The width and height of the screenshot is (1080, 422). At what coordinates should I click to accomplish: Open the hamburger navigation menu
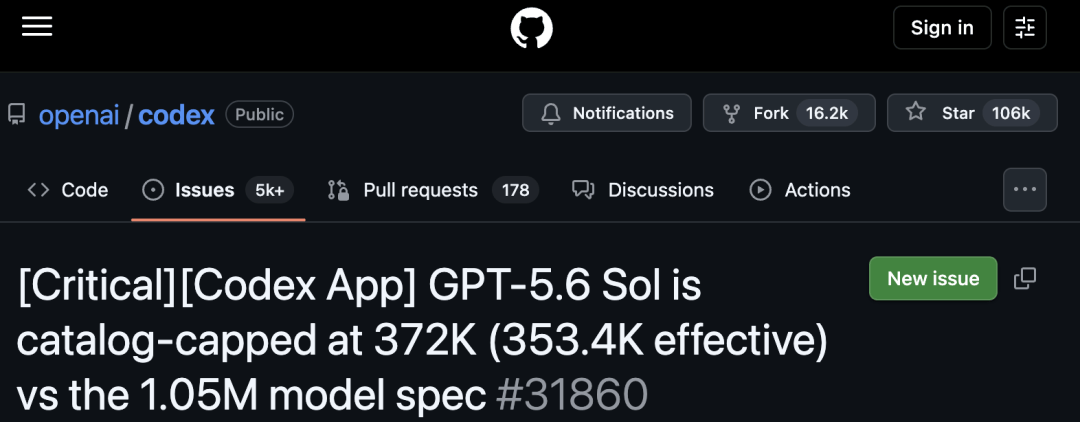click(37, 27)
